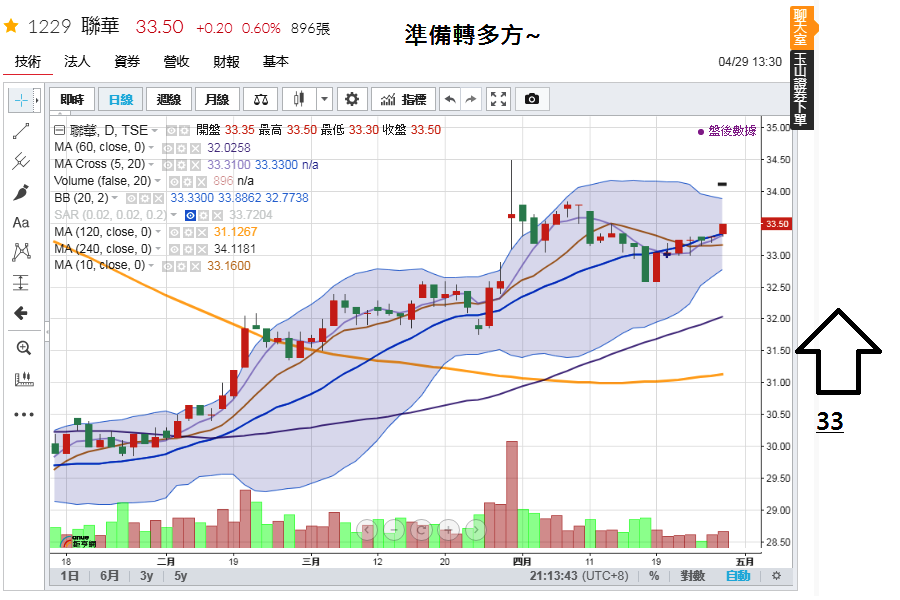Select the 6月 time range
Viewport: 900px width, 600px height.
click(x=109, y=576)
